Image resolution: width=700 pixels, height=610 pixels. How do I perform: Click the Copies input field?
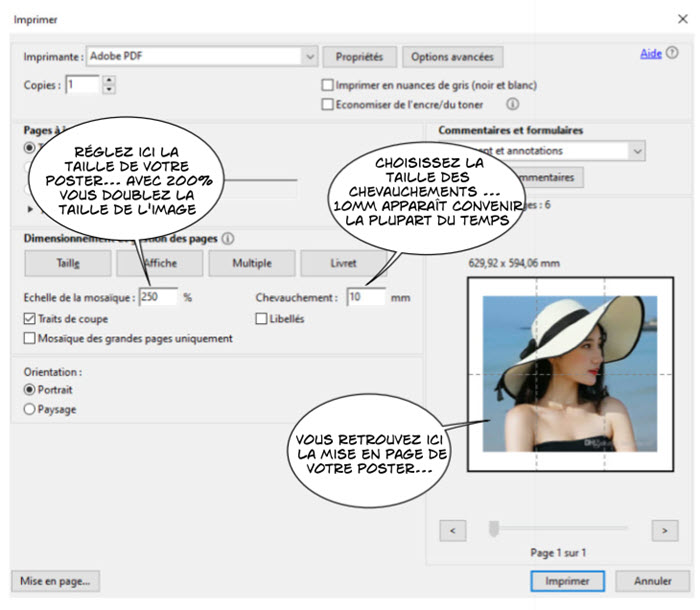coord(83,84)
